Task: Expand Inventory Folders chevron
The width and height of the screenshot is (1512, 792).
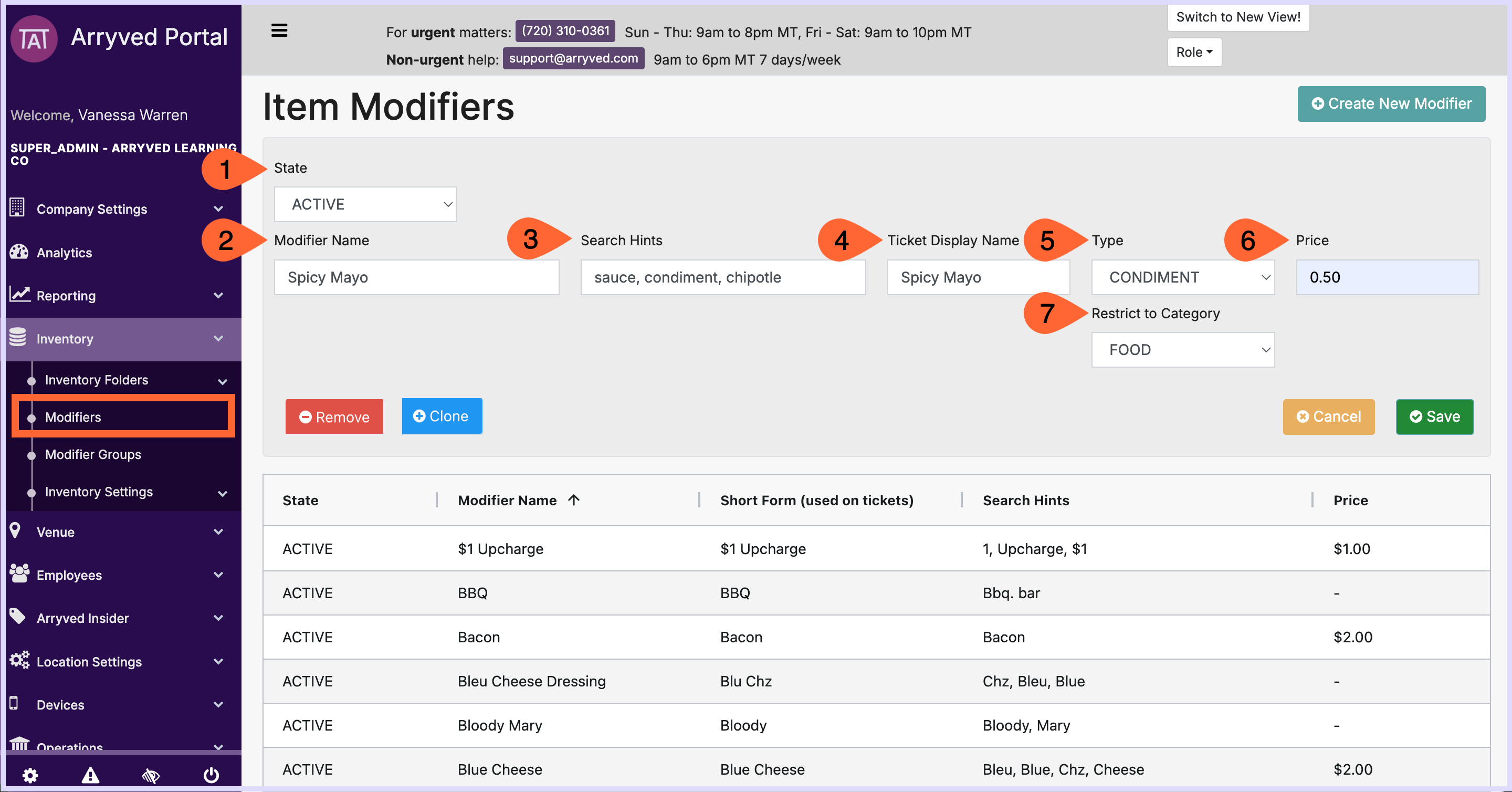Action: [223, 381]
